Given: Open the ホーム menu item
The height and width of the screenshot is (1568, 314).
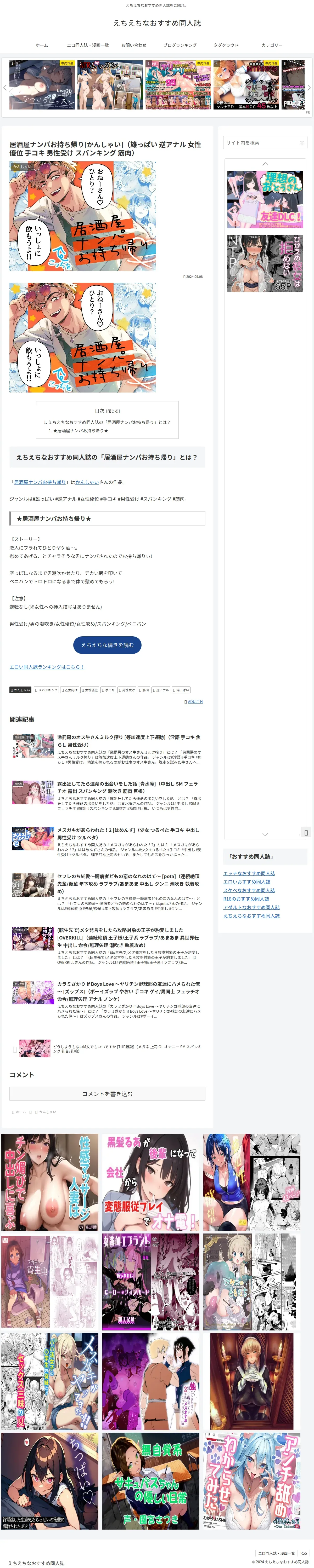Looking at the screenshot, I should click(41, 45).
